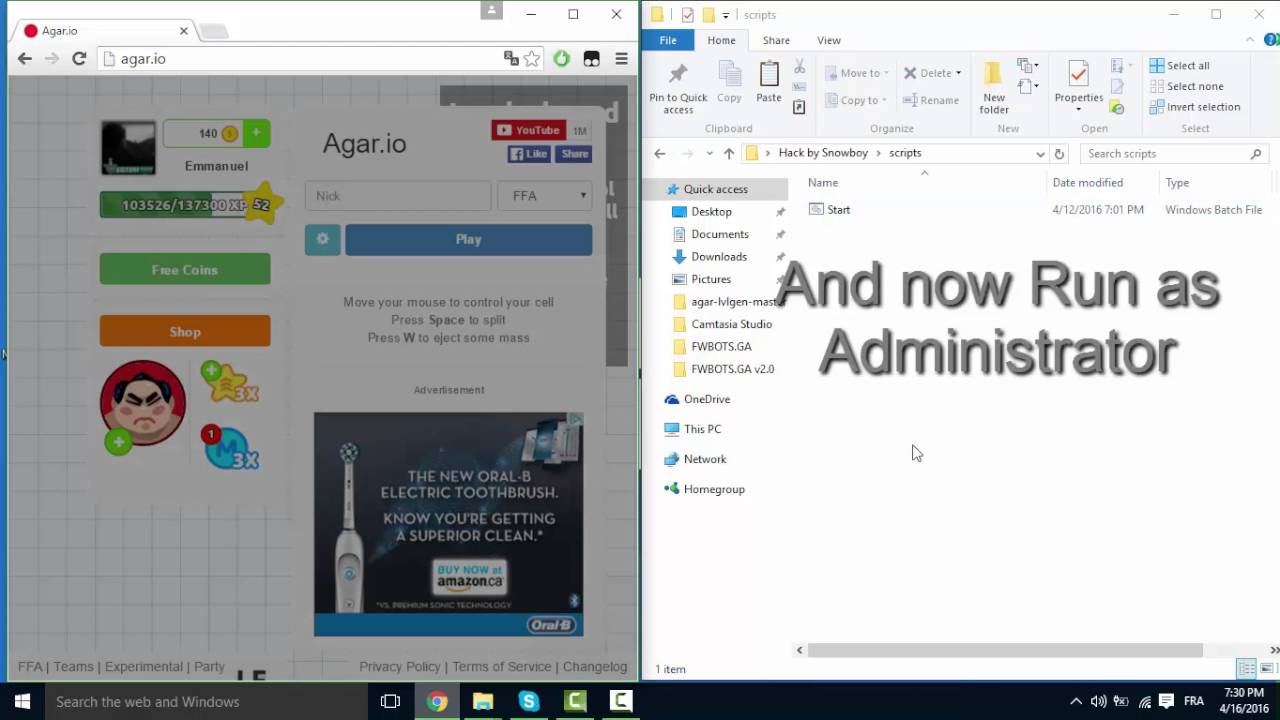
Task: Click the YouTube subscribe button
Action: 529,130
